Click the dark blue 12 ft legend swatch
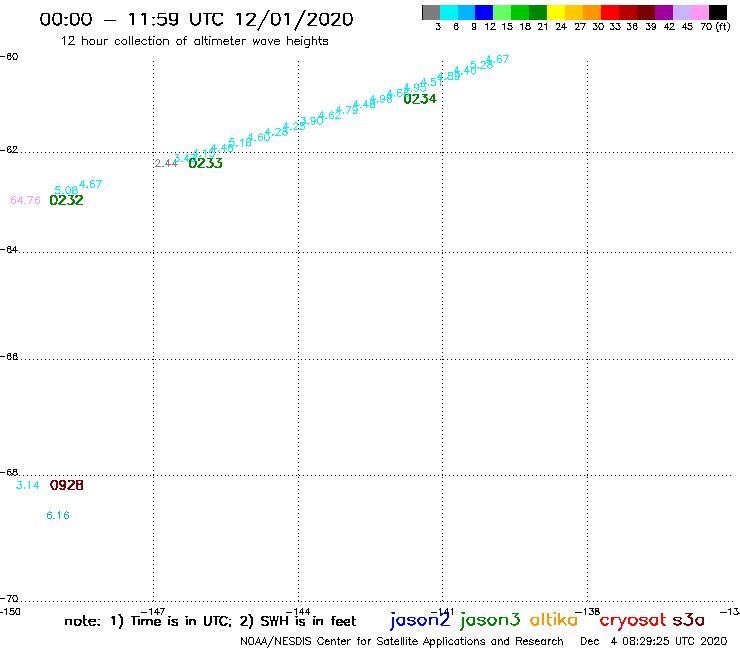 tap(485, 12)
